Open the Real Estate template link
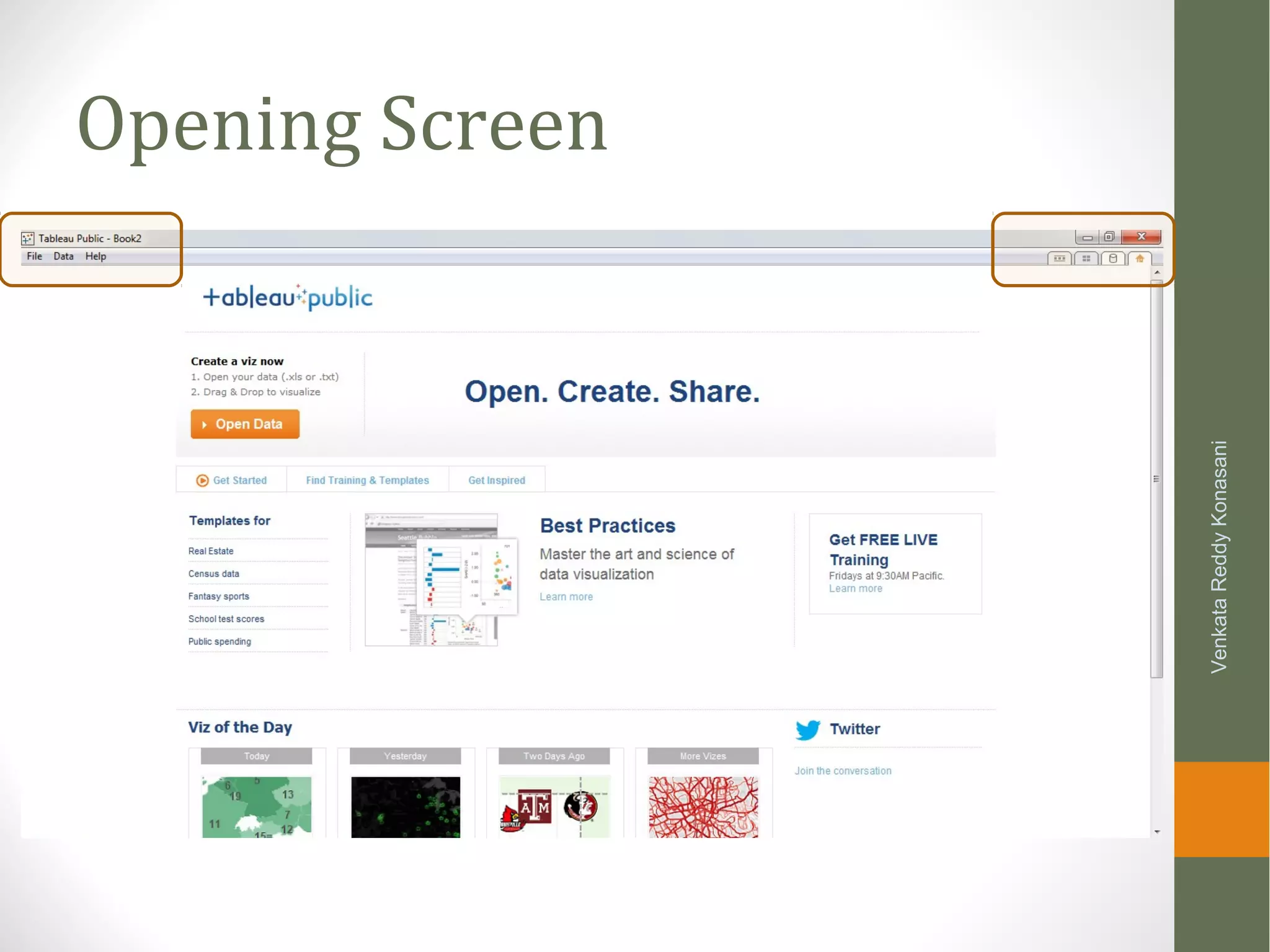 [x=211, y=551]
